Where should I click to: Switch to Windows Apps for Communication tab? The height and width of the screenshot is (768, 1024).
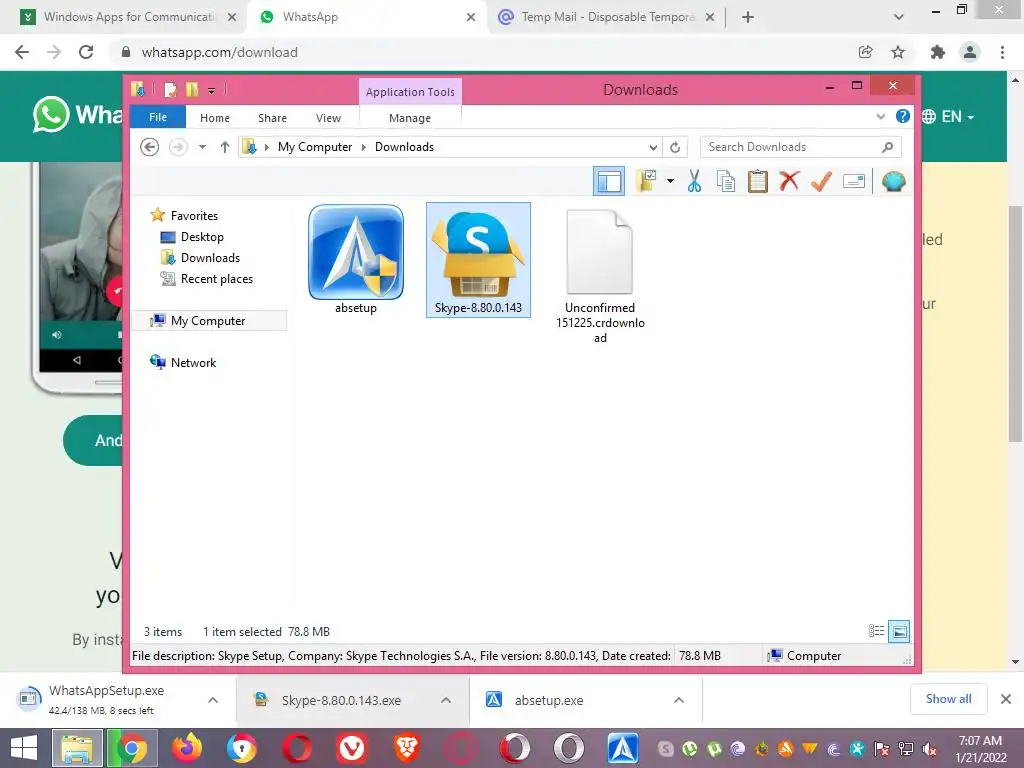tap(129, 17)
